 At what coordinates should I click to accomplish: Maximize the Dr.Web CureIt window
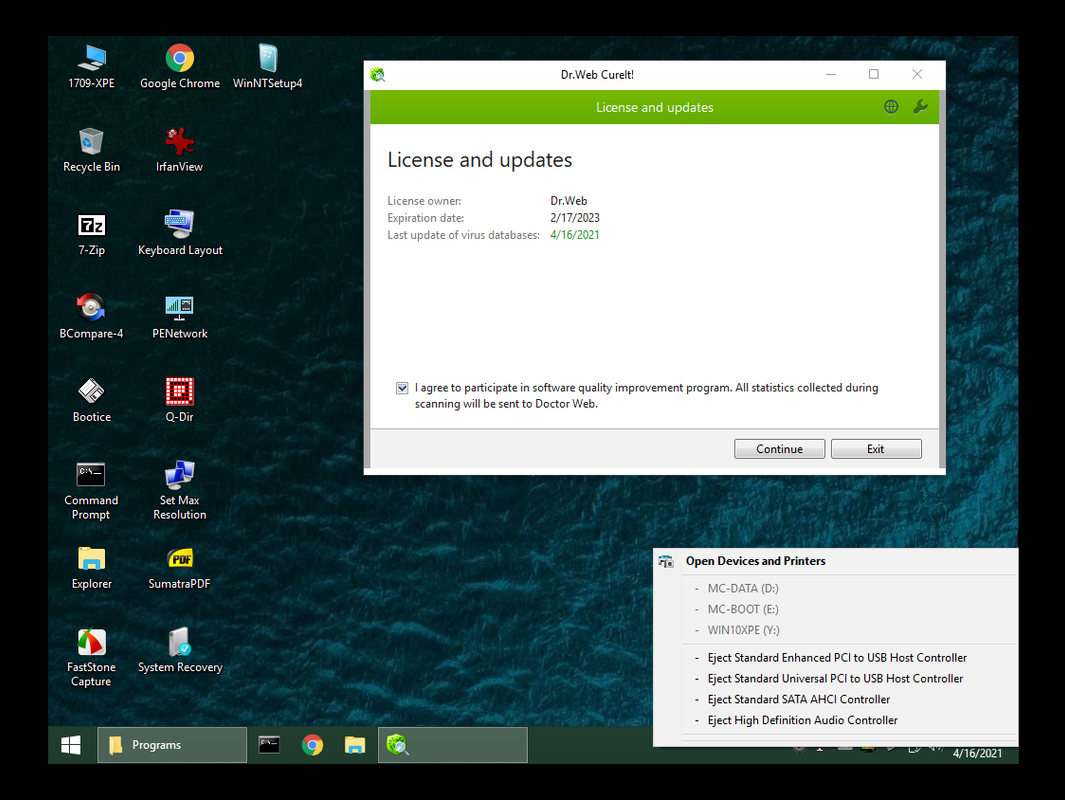873,74
